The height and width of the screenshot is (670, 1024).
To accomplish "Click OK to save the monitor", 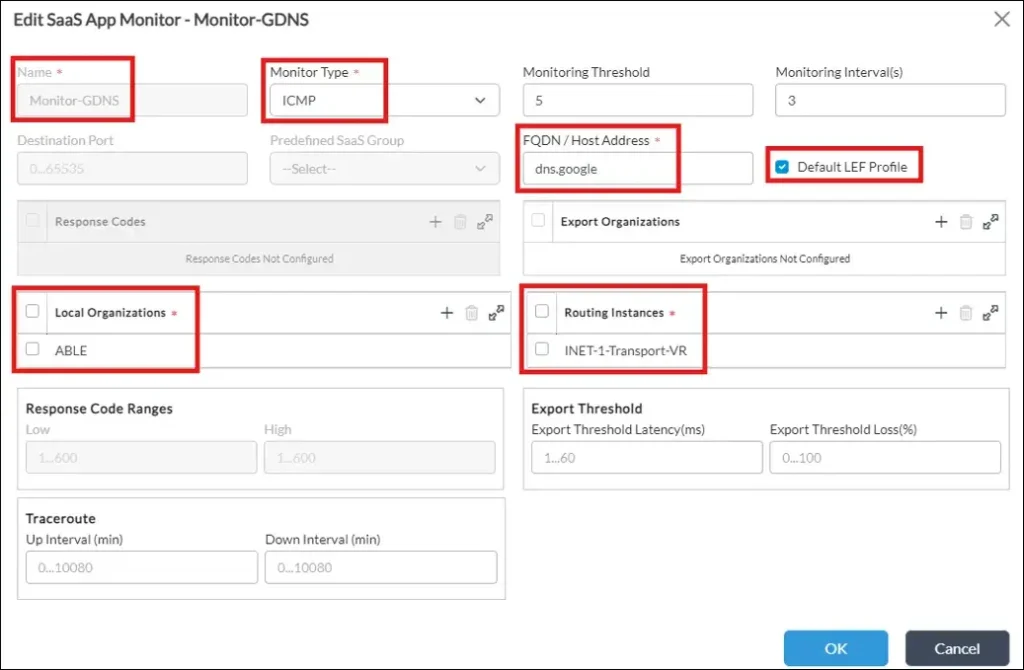I will pos(835,648).
